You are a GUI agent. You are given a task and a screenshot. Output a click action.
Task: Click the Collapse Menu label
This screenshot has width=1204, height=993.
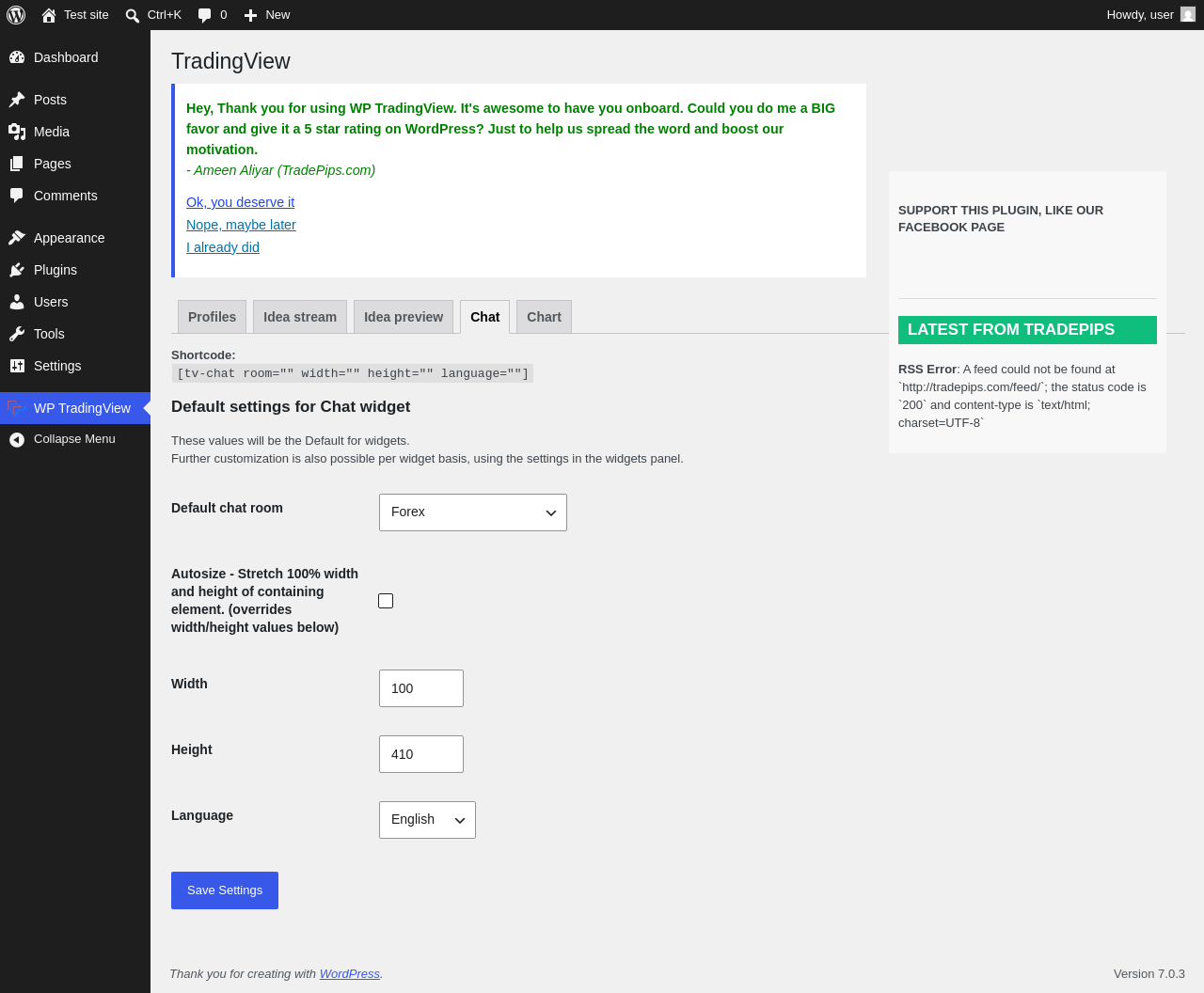click(74, 439)
